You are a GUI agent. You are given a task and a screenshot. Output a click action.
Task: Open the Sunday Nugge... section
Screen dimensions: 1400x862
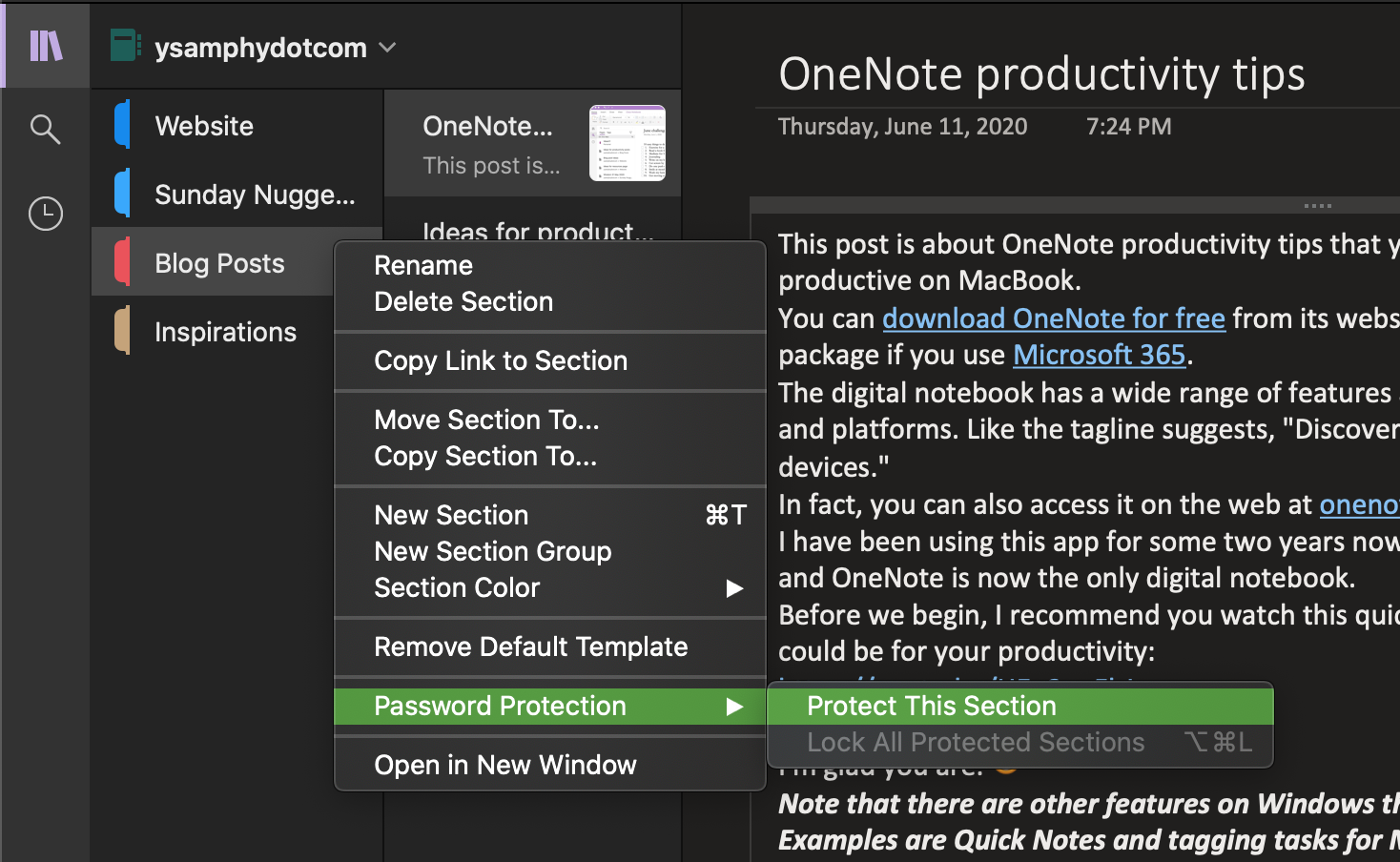237,194
